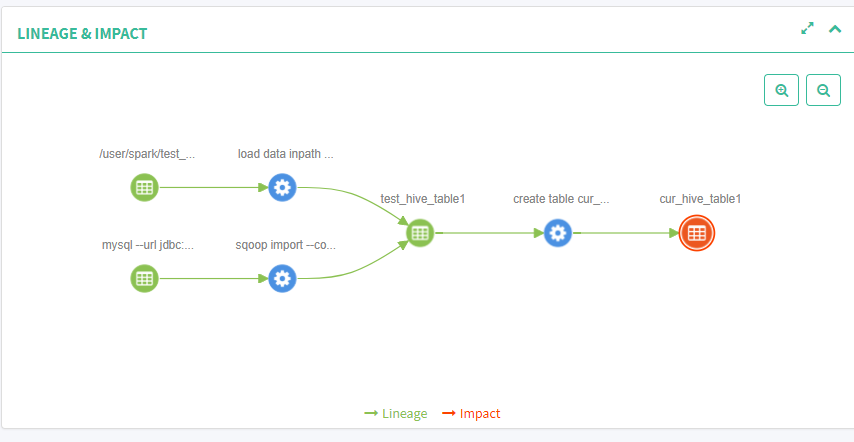Click the /user/spark/test_ dataset node icon
This screenshot has height=442, width=854.
coord(145,187)
